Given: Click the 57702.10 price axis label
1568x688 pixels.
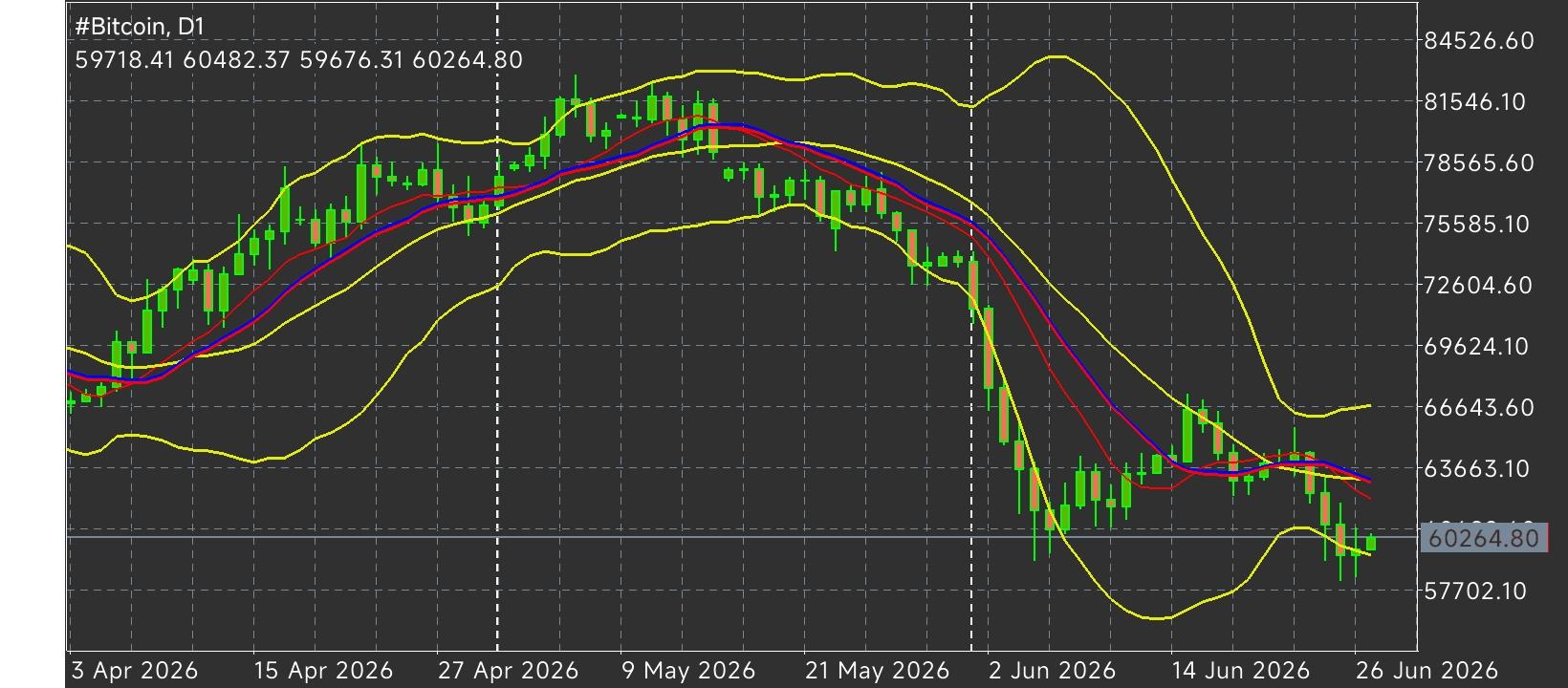Looking at the screenshot, I should coord(1475,591).
